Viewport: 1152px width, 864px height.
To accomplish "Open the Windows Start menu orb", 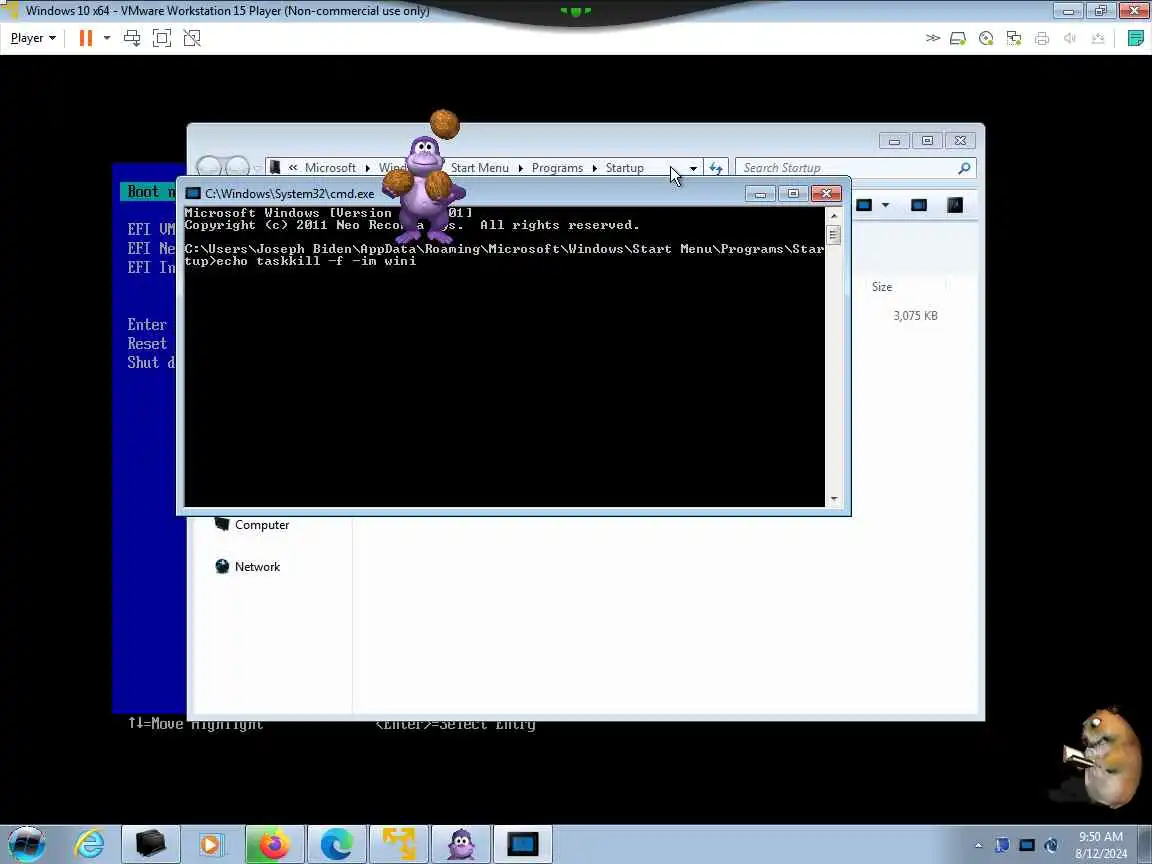I will 26,843.
